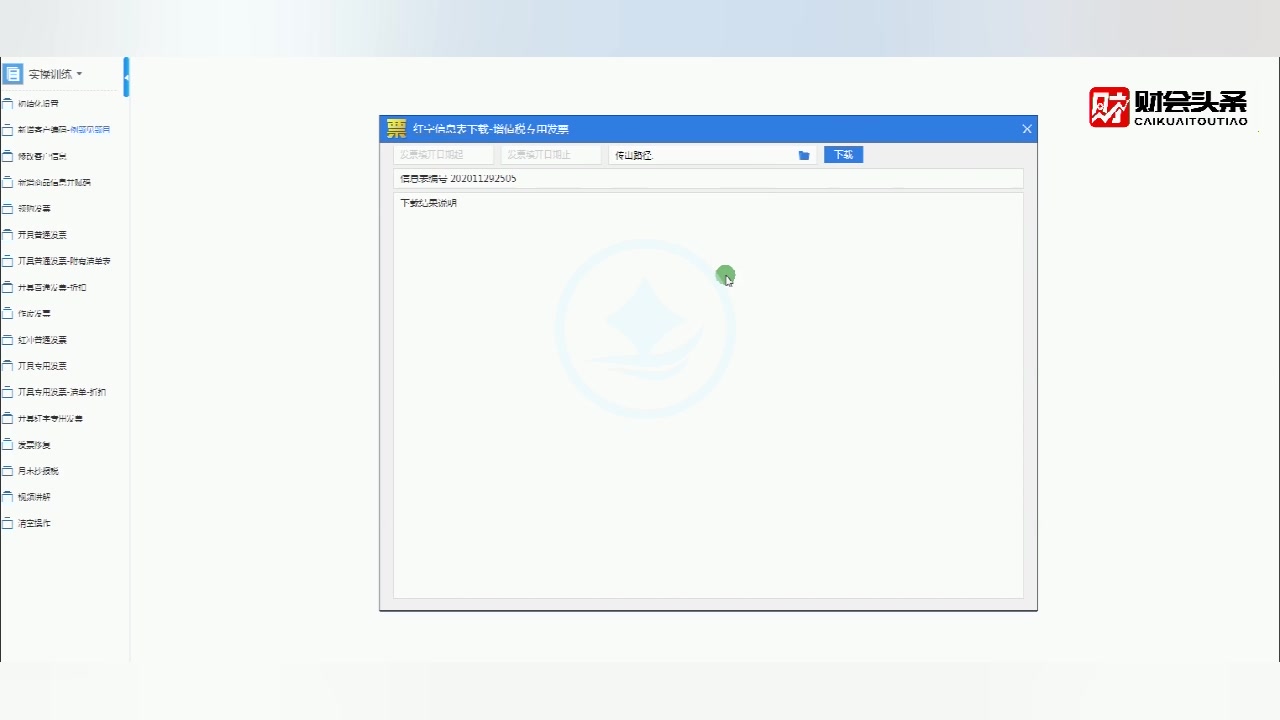Open 开具专用发票-清单-折扣 item

62,392
